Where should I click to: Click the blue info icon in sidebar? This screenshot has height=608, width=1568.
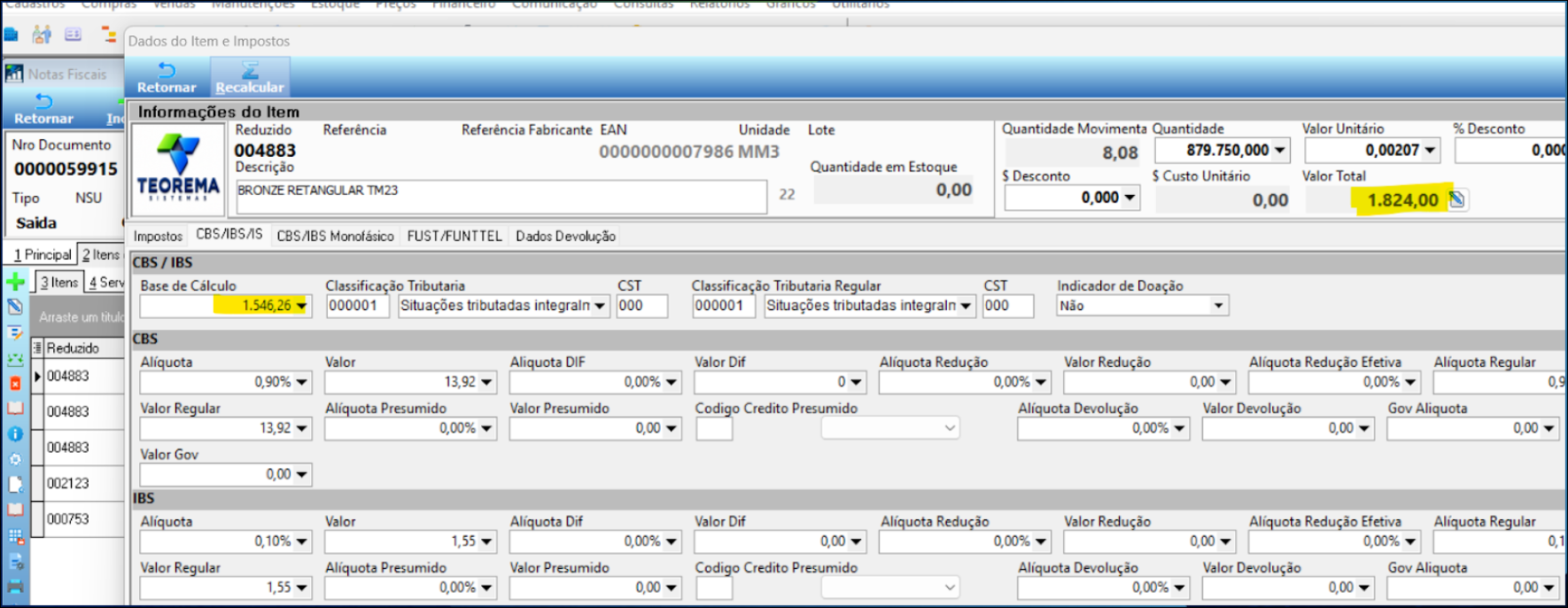[15, 433]
